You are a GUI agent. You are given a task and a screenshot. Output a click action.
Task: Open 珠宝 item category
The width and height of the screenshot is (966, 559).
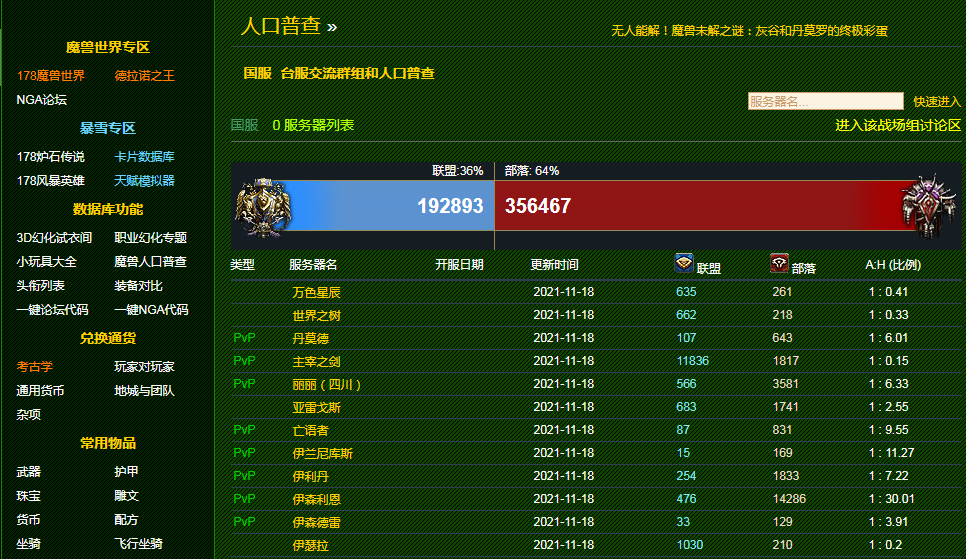tap(28, 496)
